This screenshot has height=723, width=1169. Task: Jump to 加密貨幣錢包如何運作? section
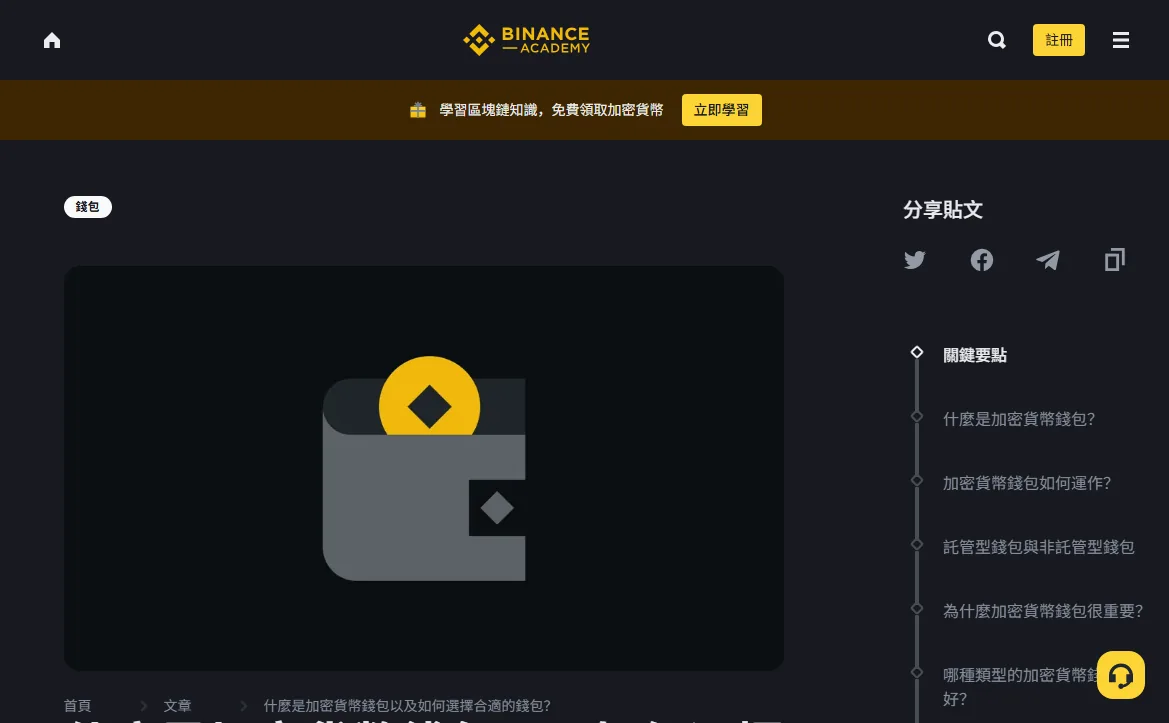1027,484
